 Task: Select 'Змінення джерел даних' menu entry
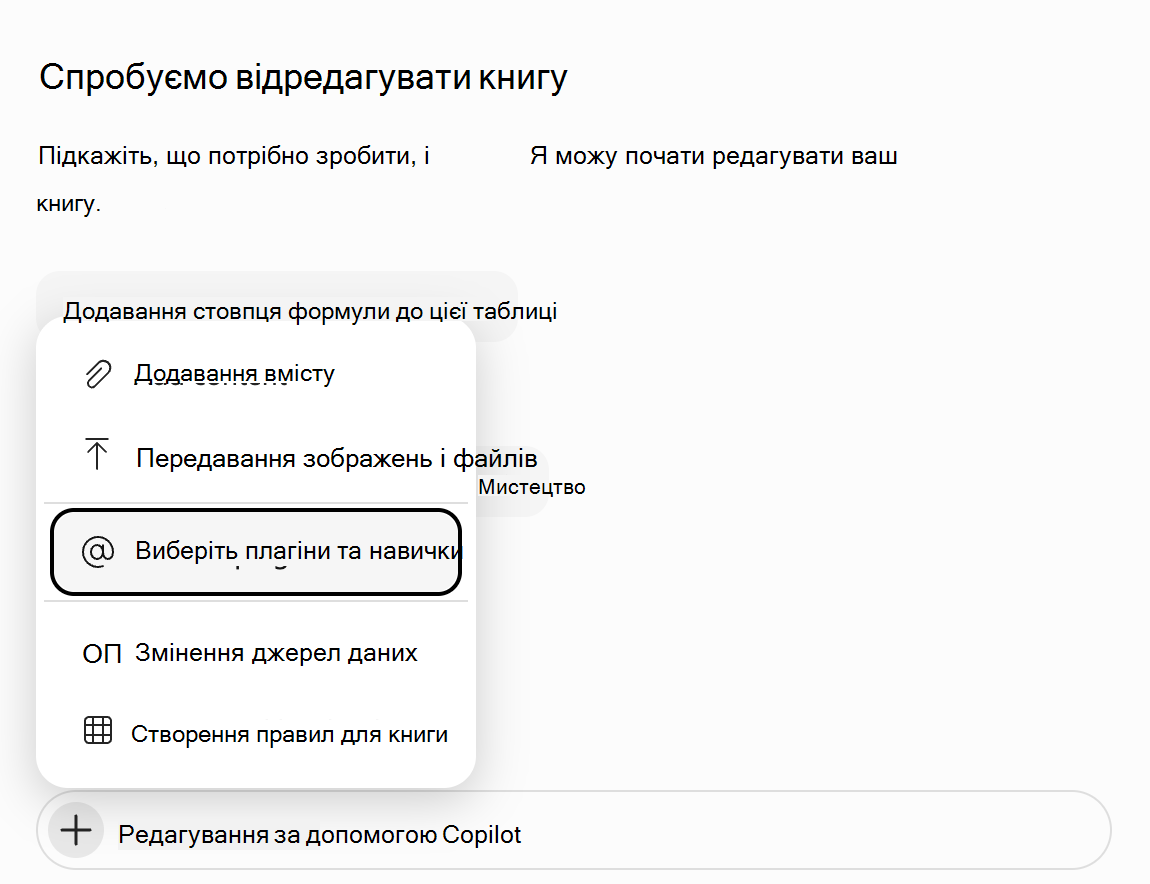[256, 652]
